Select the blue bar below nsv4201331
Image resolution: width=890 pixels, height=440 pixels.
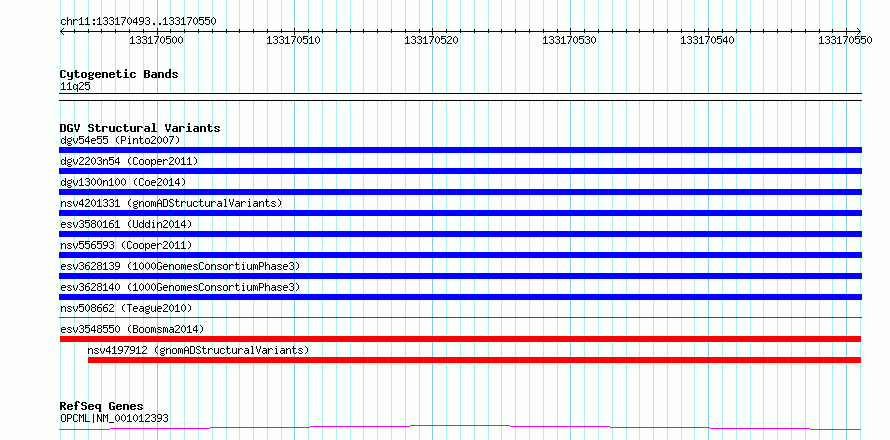(x=460, y=213)
